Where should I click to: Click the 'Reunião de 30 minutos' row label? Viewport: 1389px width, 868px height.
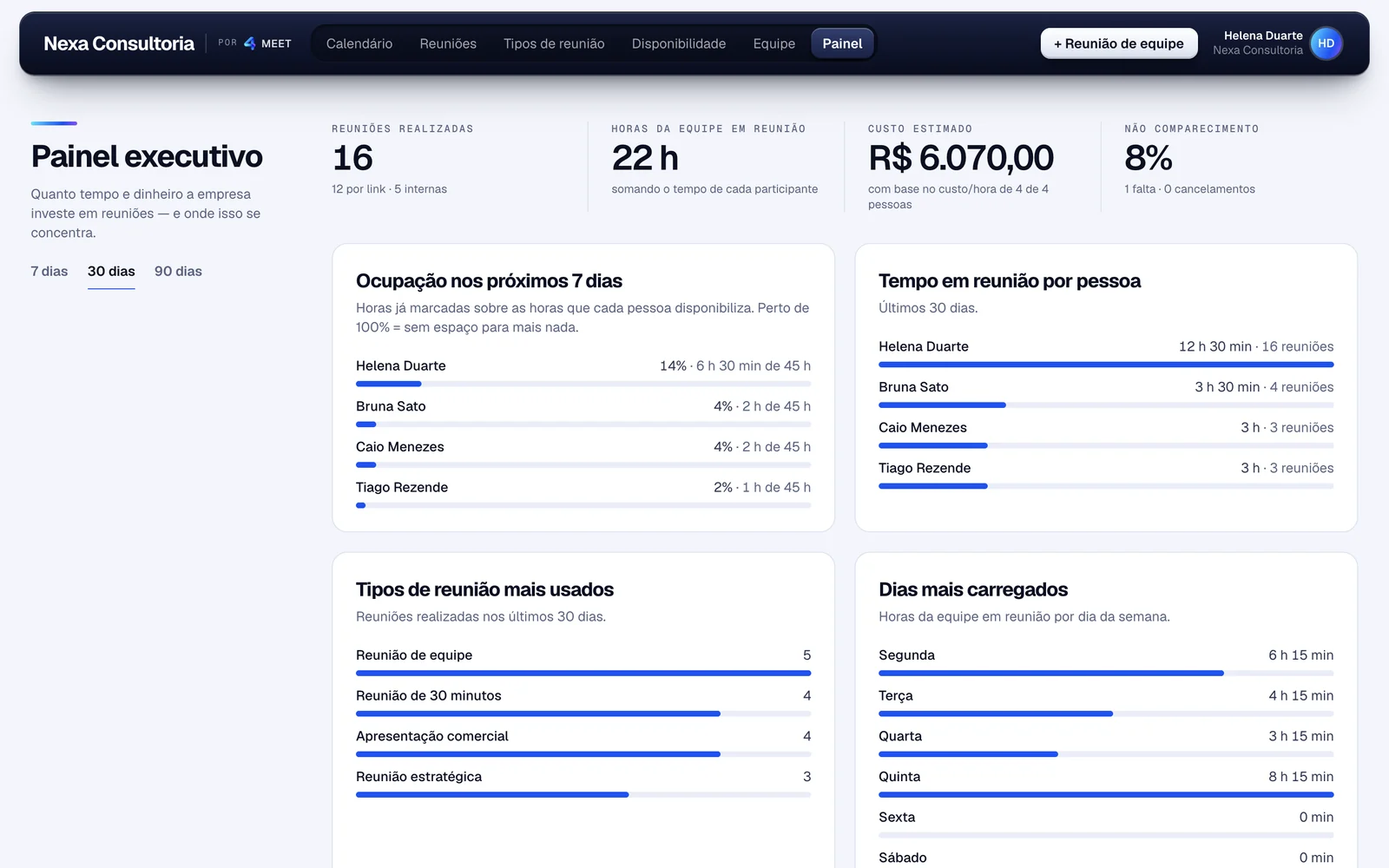pos(429,696)
